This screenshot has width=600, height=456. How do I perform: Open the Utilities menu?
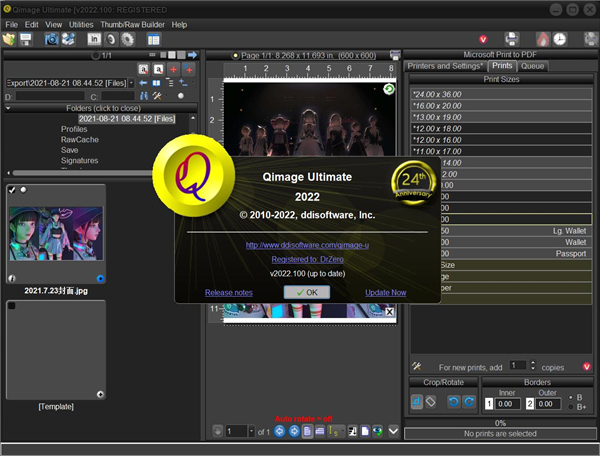(81, 24)
